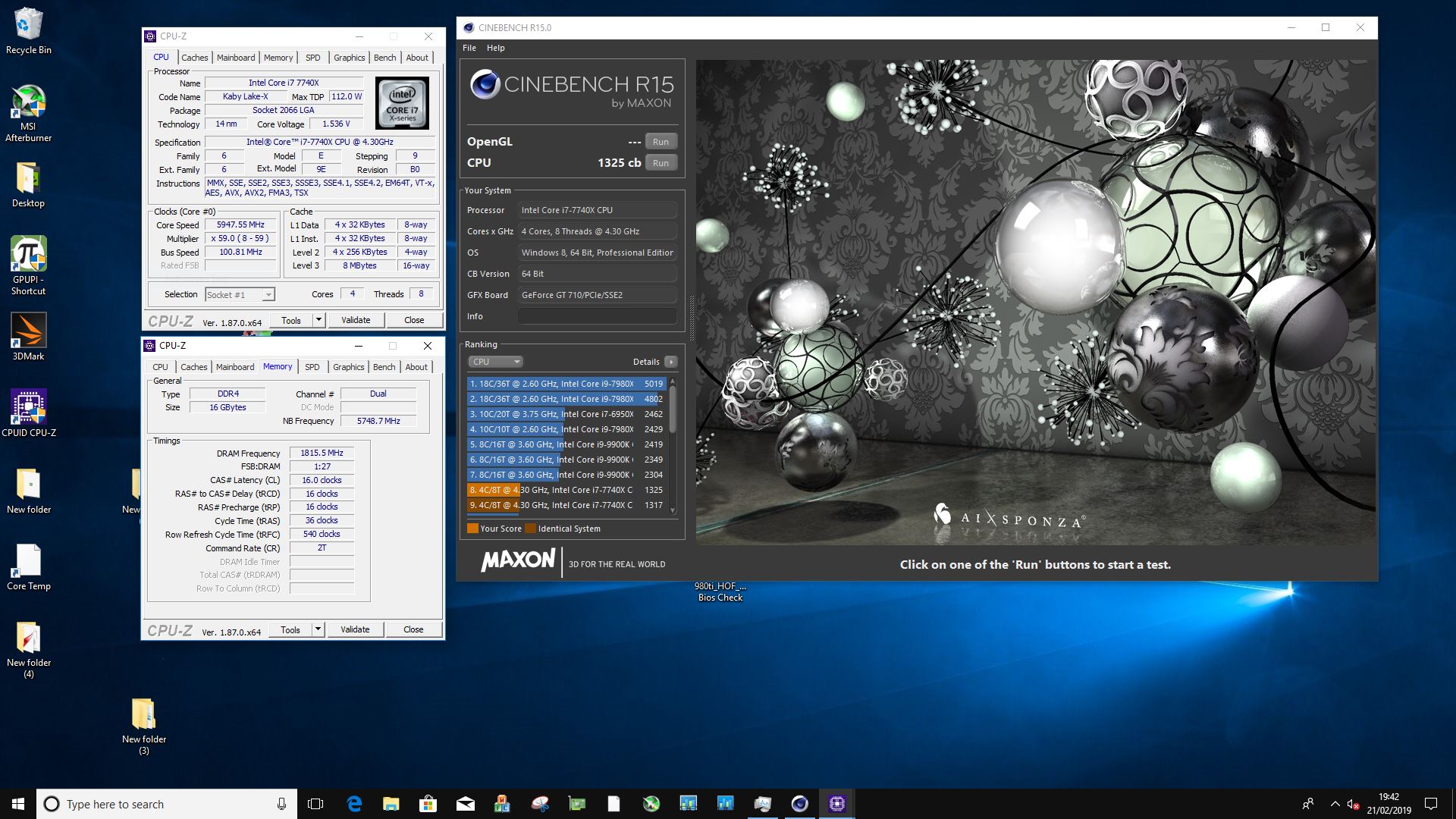Open the Mail app from the taskbar
1456x819 pixels.
click(x=465, y=804)
